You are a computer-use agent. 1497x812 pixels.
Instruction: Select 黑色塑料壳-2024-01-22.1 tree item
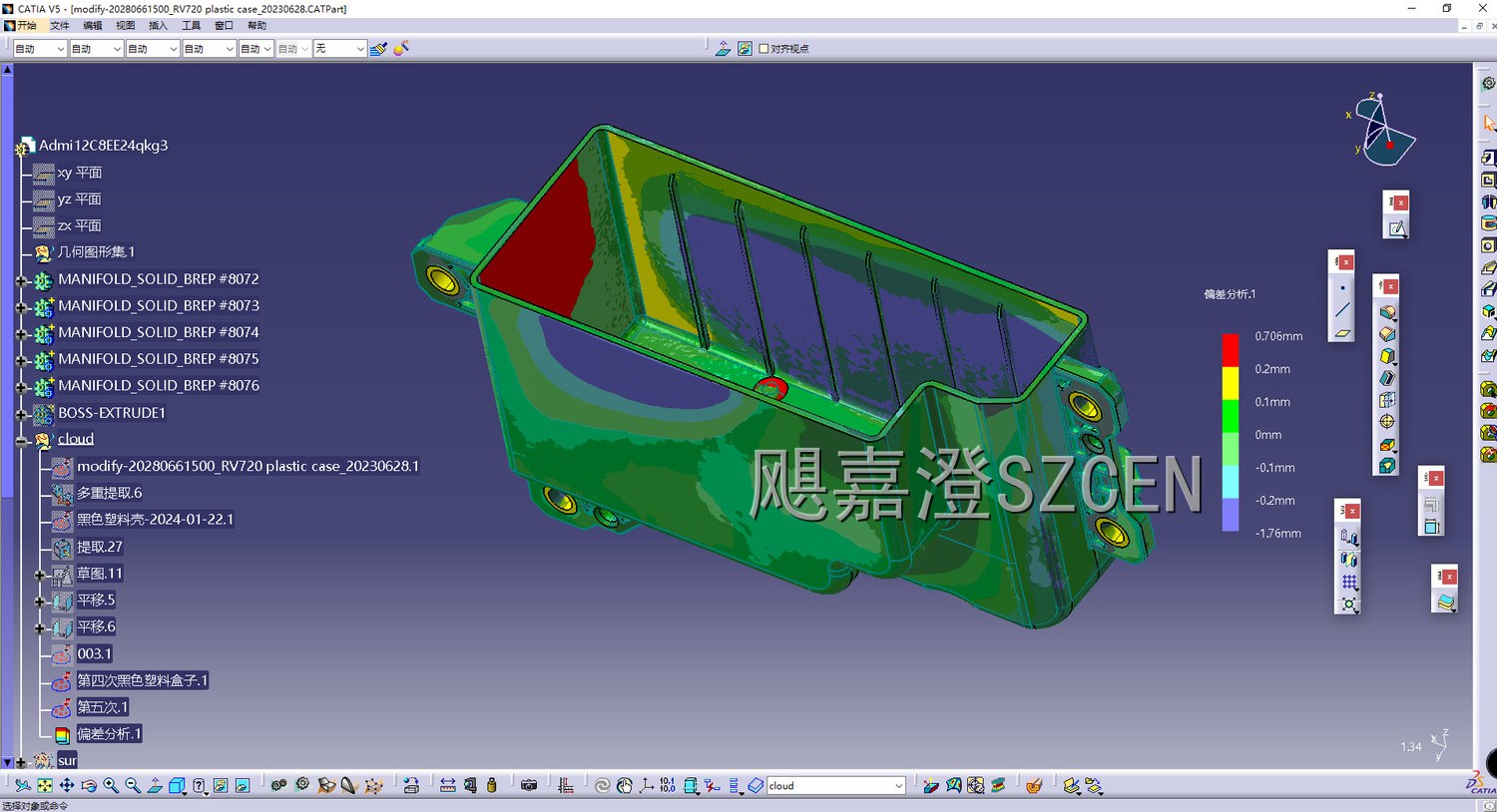click(x=155, y=519)
